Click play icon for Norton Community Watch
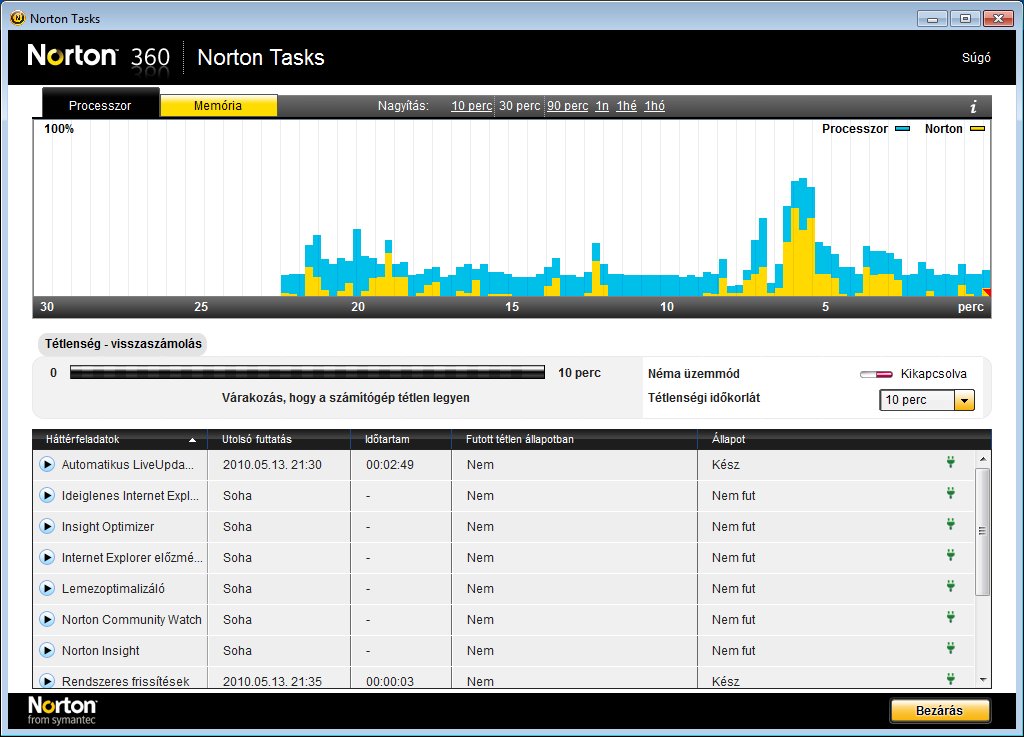Viewport: 1024px width, 737px height. [46, 620]
